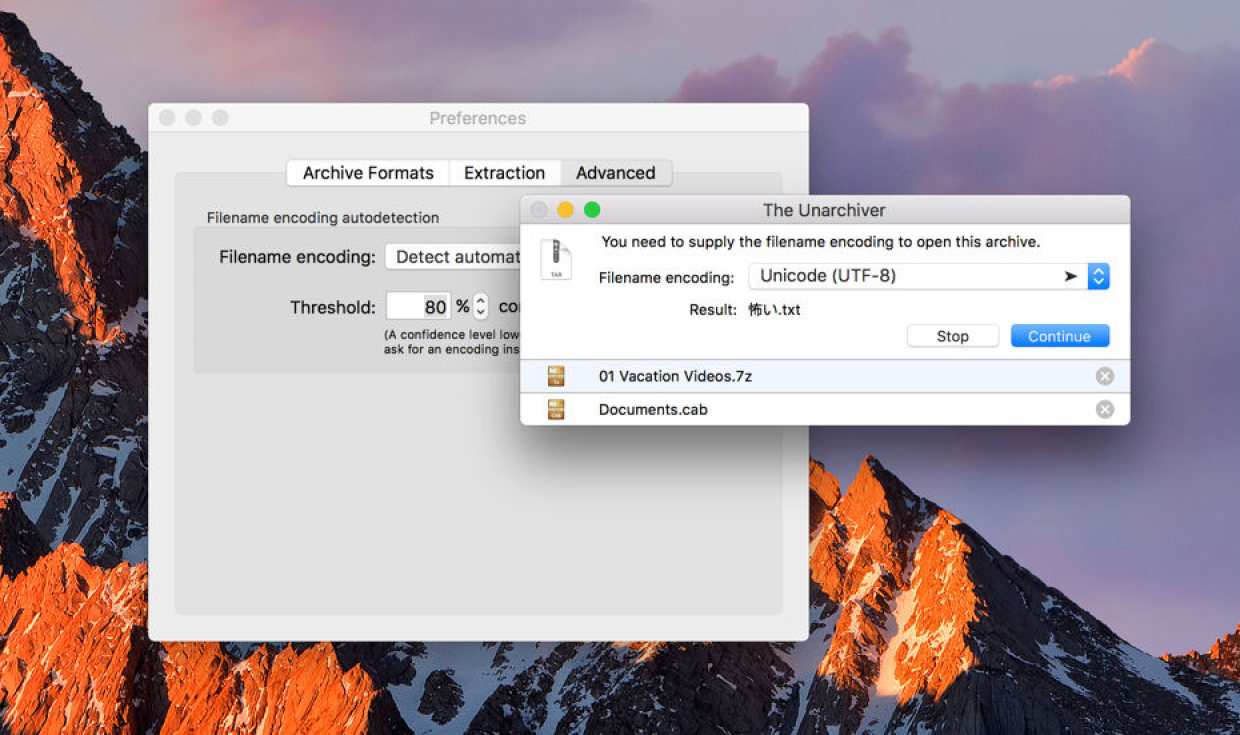1240x735 pixels.
Task: Click the 01 Vacation Videos.7z archive icon
Action: coord(556,376)
